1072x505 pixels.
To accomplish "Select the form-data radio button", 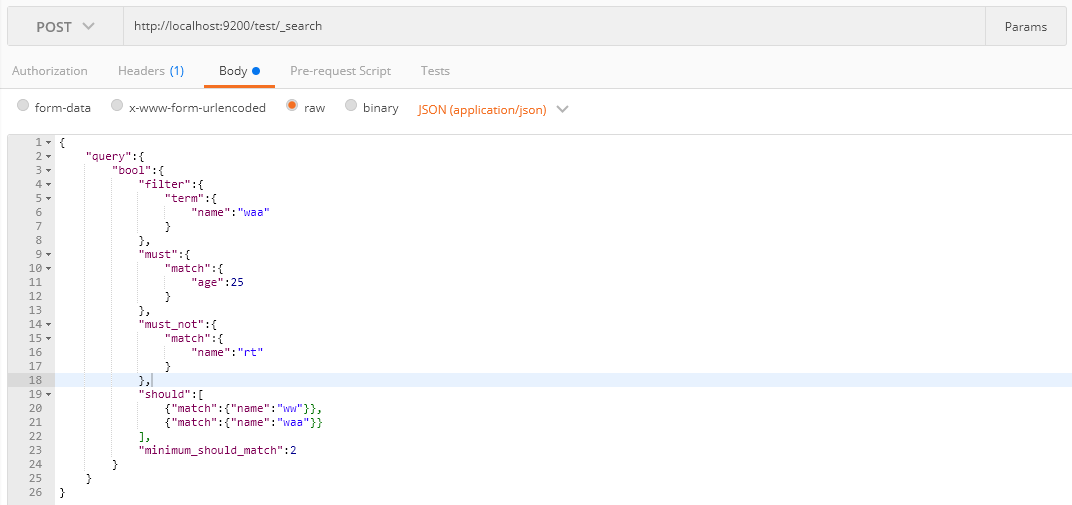I will (23, 106).
